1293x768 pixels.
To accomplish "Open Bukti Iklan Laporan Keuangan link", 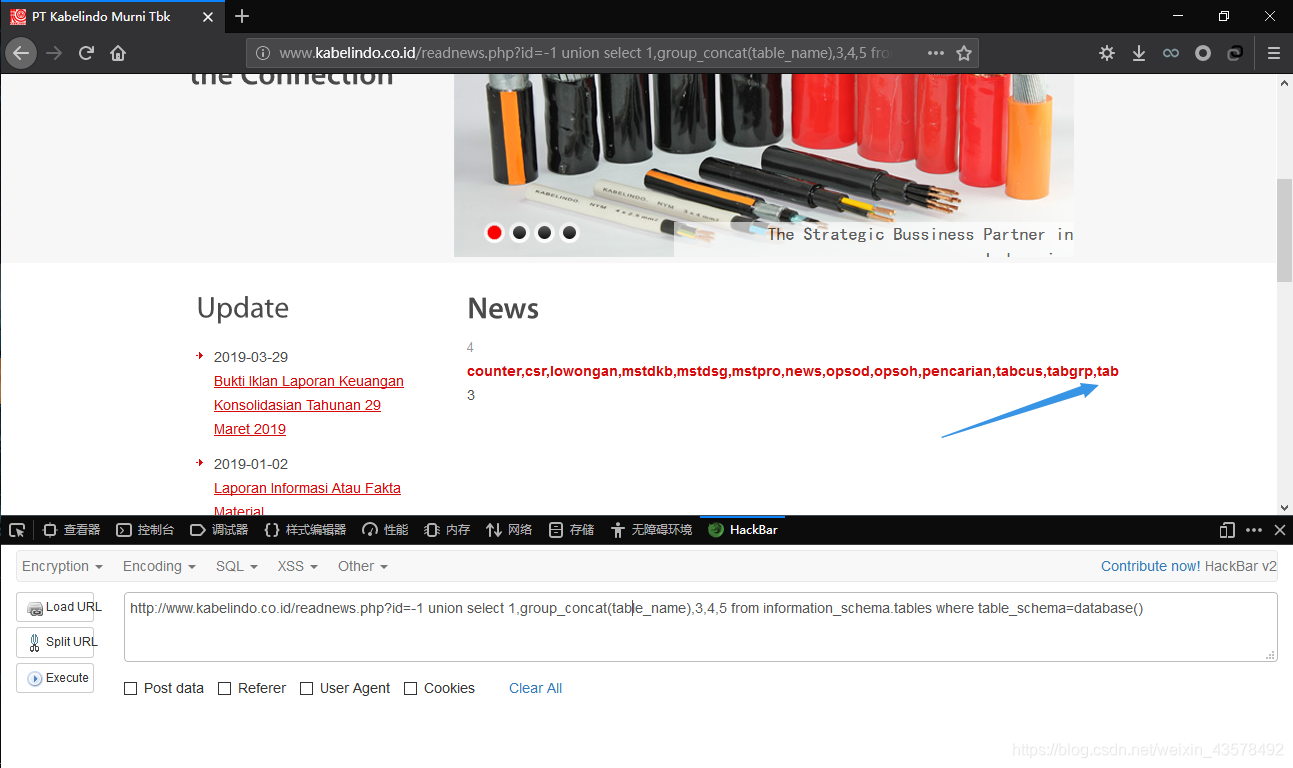I will pyautogui.click(x=309, y=405).
